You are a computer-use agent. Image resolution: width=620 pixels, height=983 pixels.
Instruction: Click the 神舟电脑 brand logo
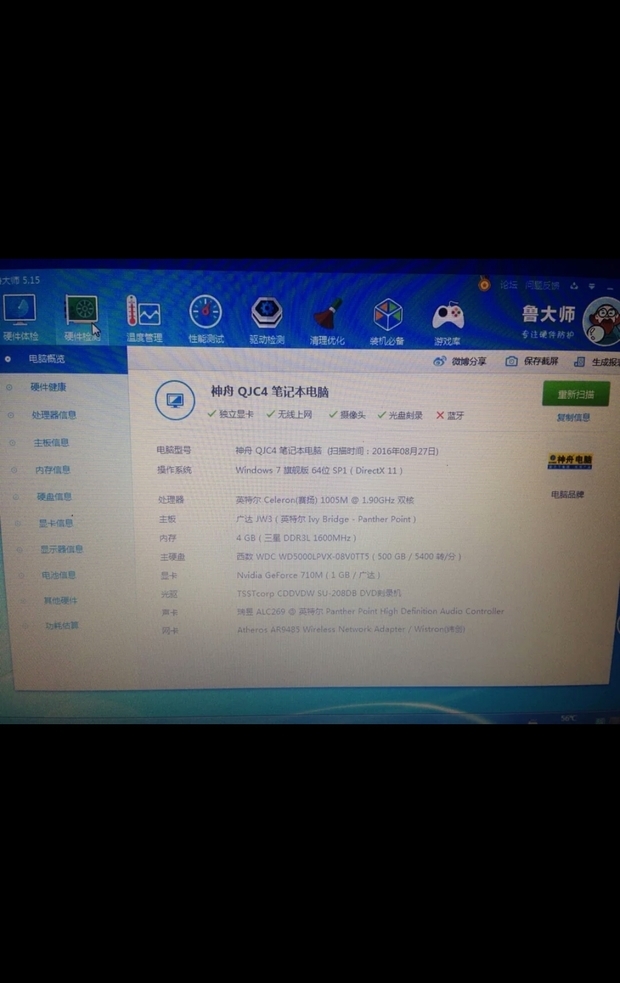569,461
